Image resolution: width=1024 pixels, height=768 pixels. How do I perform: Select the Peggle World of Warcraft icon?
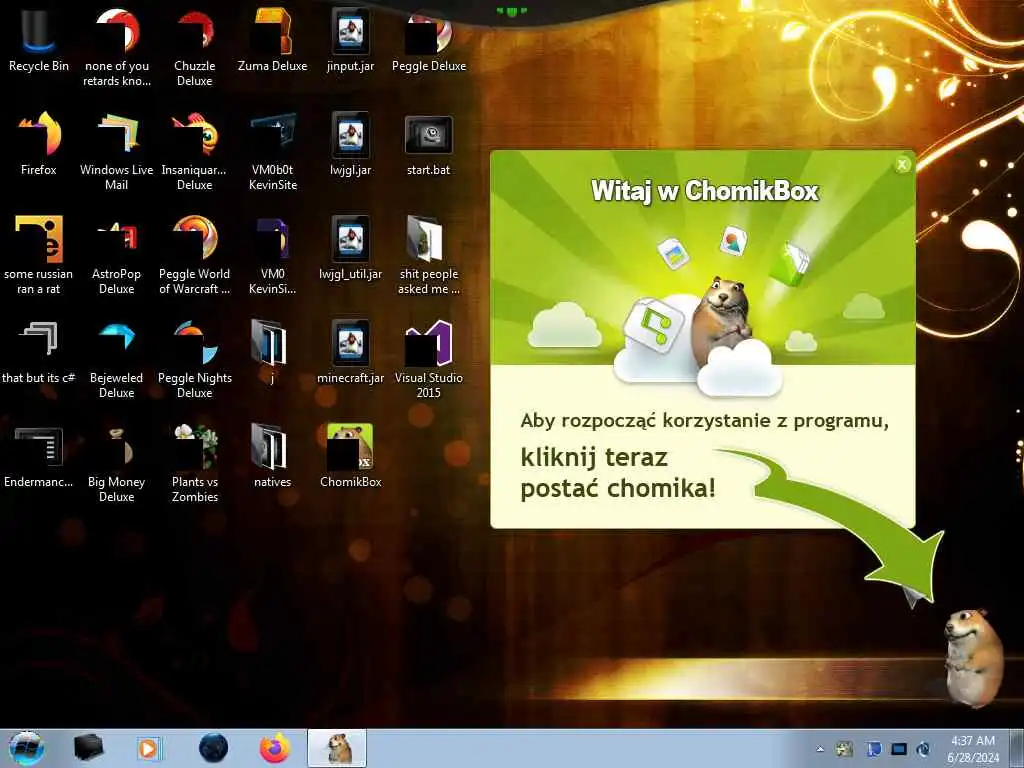(x=195, y=255)
